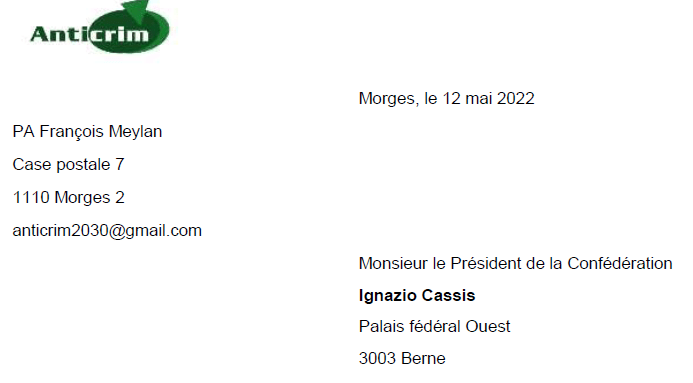693x383 pixels.
Task: Click the line Case postale 7
Action: [68, 164]
